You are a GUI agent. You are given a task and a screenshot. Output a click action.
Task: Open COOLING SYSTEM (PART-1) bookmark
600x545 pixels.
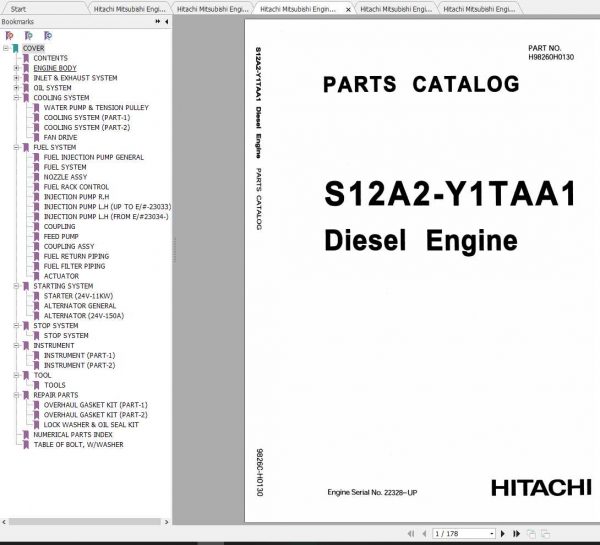(87, 117)
